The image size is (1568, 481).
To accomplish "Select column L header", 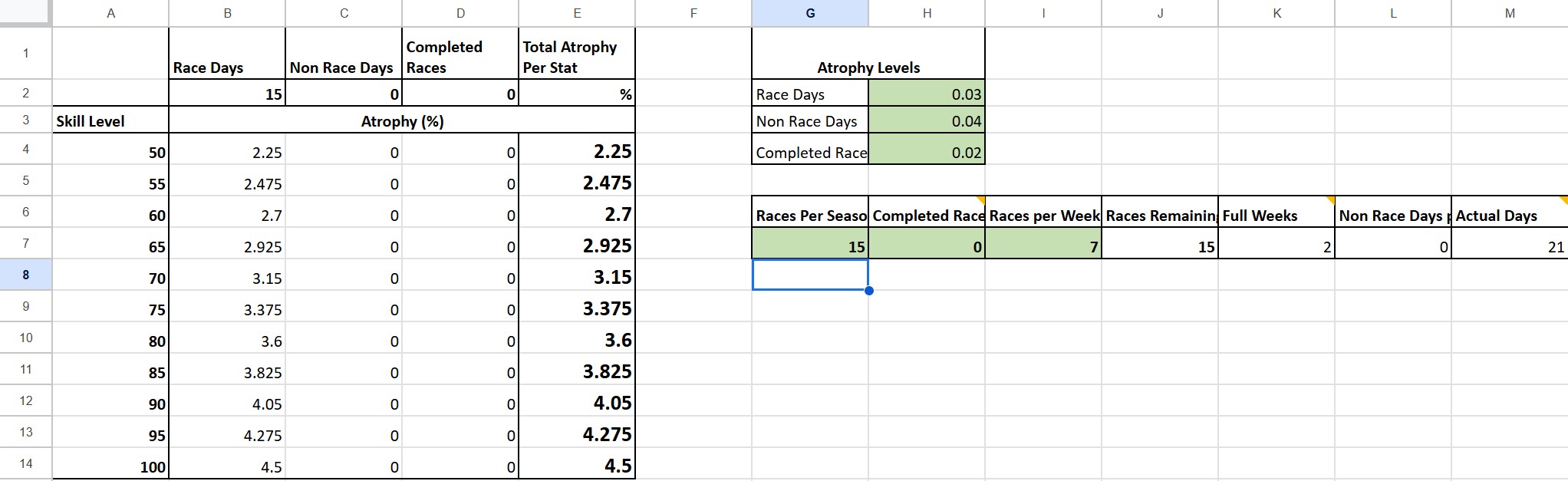I will [x=1393, y=13].
